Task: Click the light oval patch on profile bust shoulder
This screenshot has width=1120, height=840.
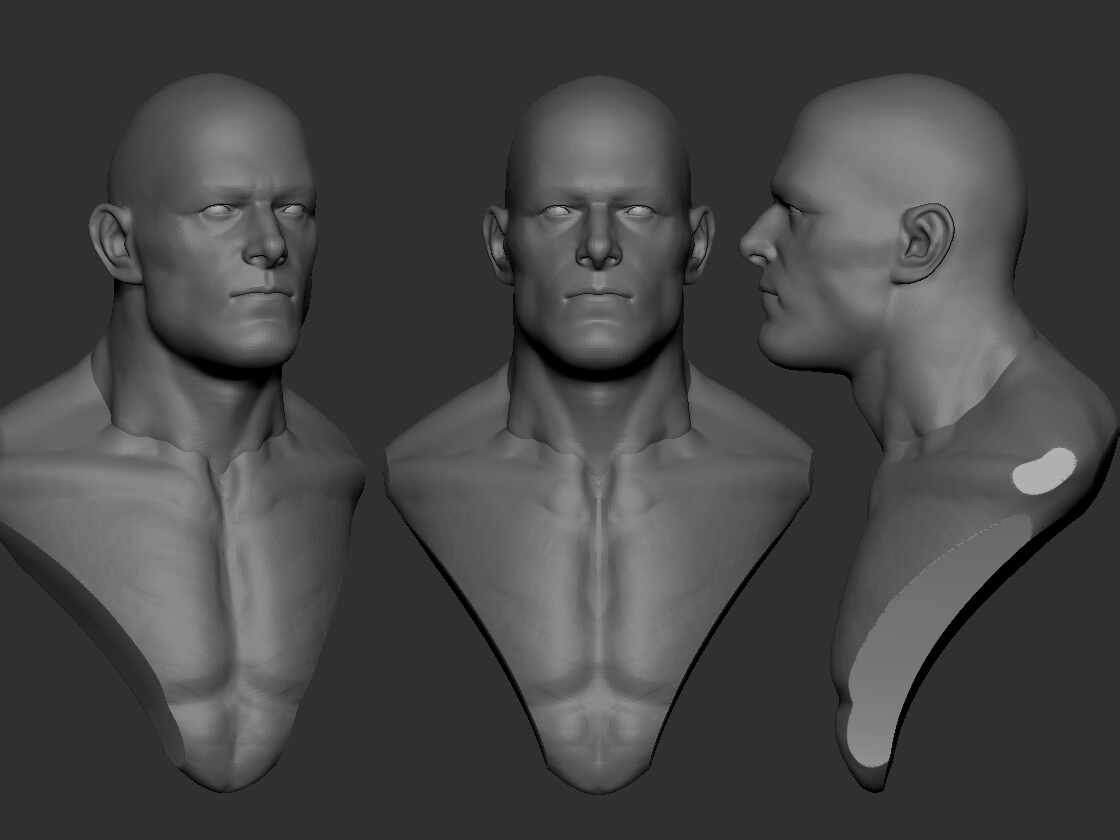Action: (x=1044, y=472)
